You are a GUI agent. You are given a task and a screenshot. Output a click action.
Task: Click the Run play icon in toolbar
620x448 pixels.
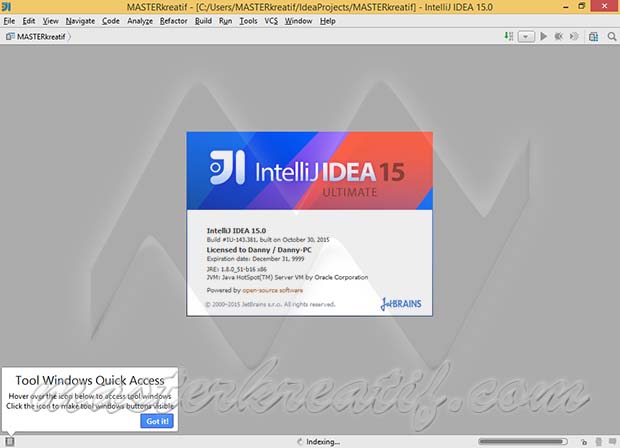point(544,36)
